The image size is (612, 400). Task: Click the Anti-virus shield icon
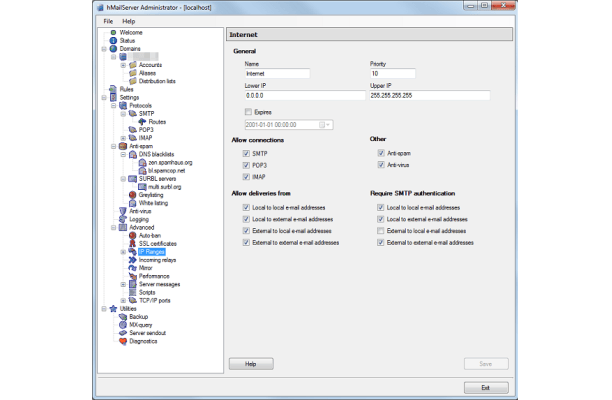pos(123,211)
